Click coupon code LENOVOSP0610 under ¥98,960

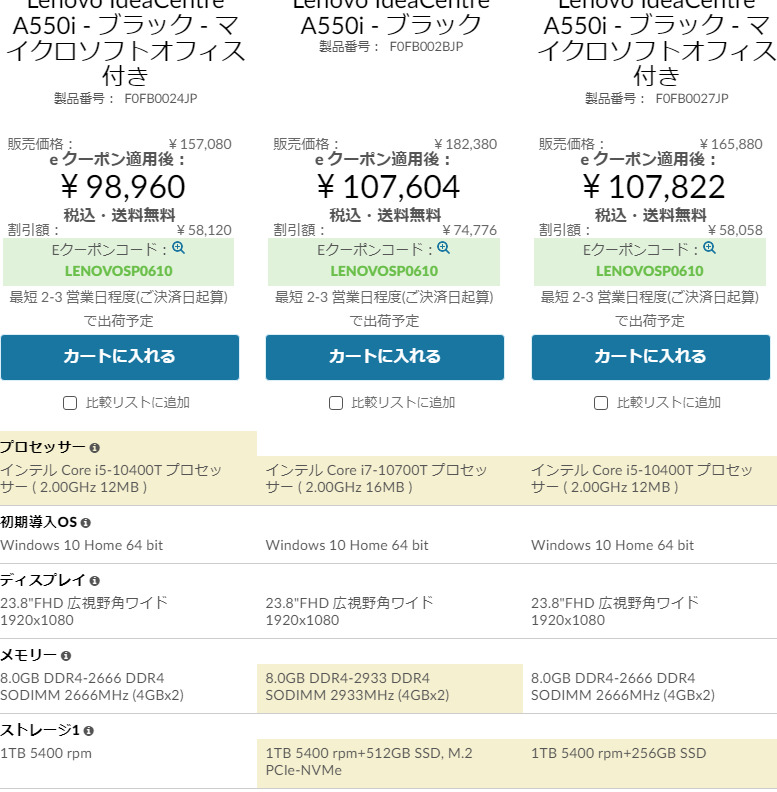point(118,270)
